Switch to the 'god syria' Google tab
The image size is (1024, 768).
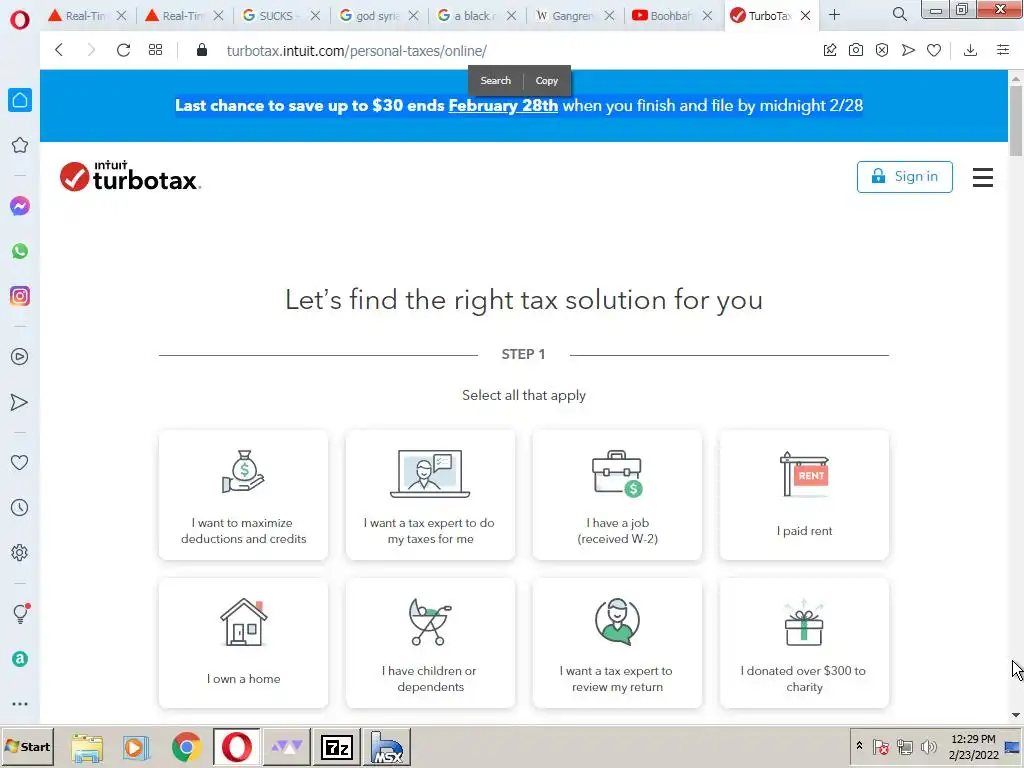click(x=379, y=16)
